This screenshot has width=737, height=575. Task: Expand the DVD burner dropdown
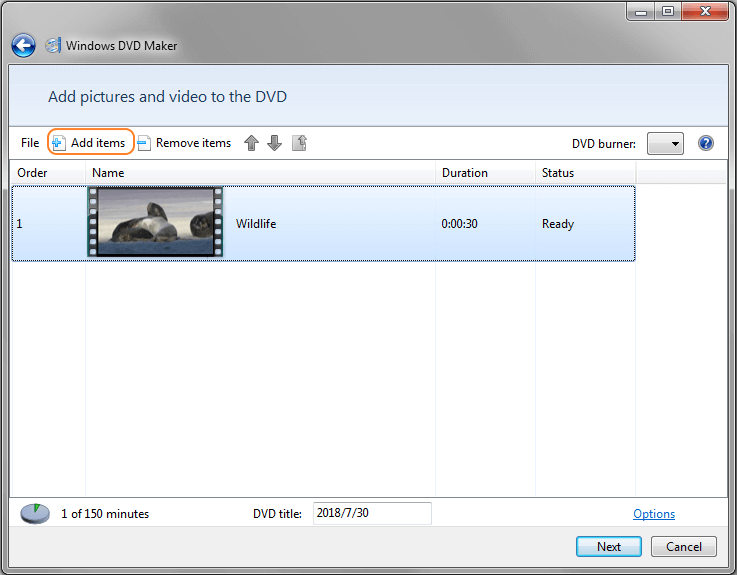(665, 143)
